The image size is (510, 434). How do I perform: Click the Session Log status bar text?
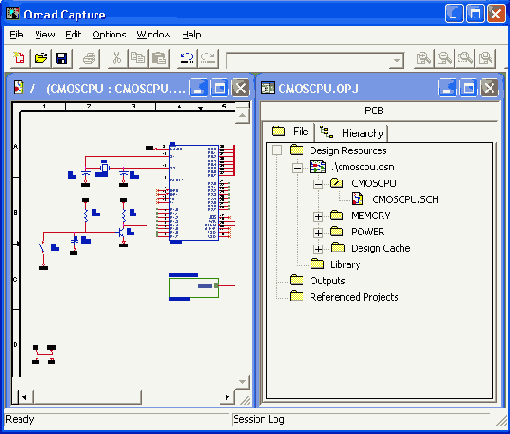coord(259,419)
